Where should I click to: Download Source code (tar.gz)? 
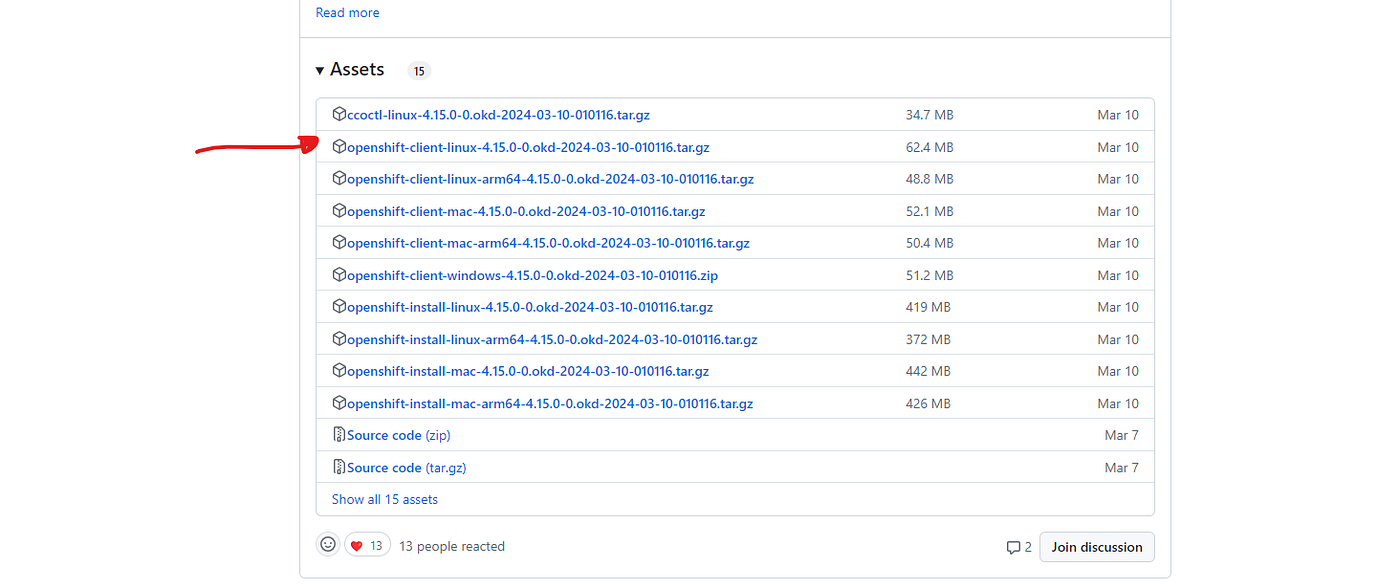pos(407,467)
